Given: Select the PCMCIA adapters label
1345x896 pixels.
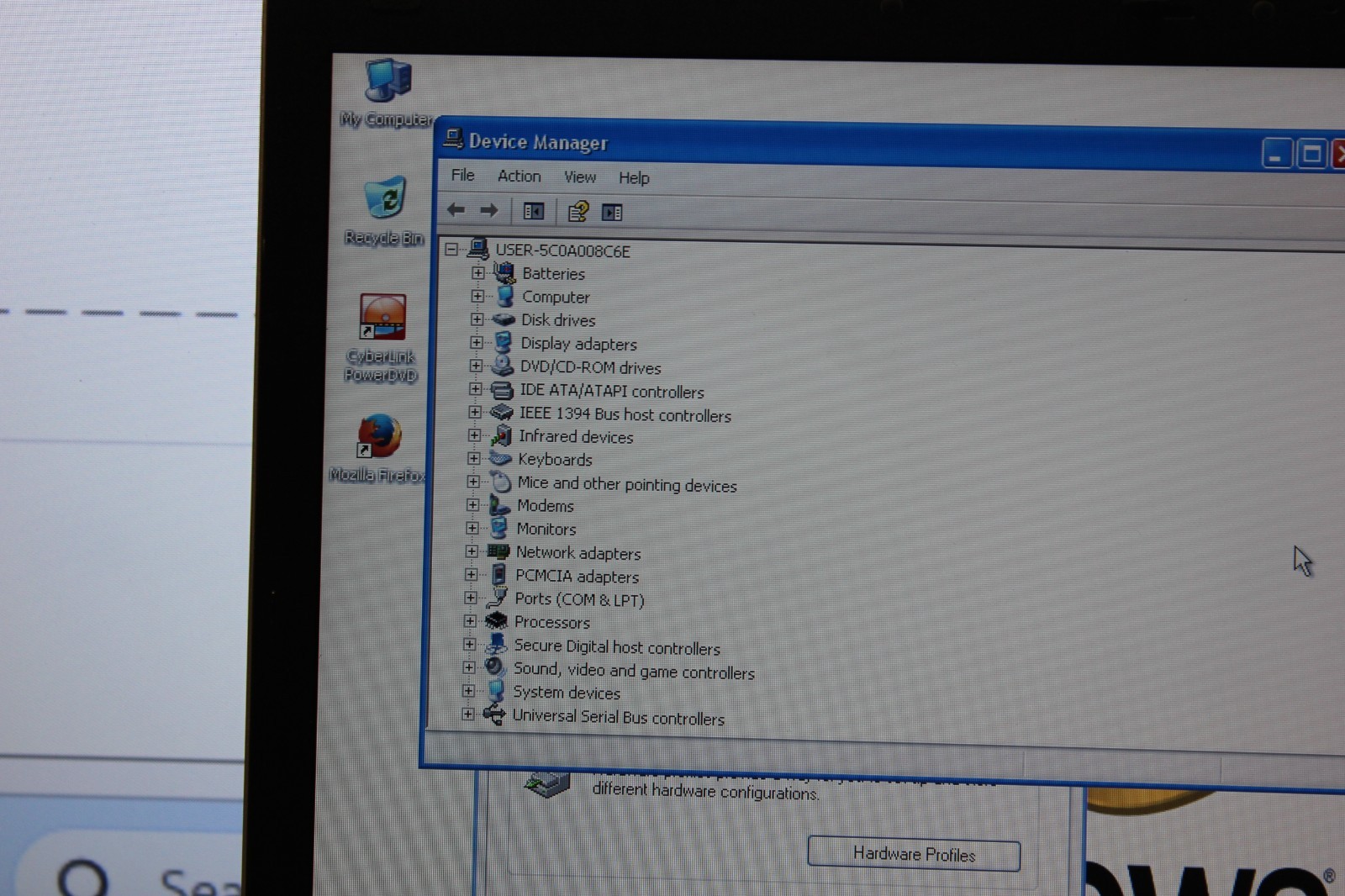Looking at the screenshot, I should [x=577, y=577].
